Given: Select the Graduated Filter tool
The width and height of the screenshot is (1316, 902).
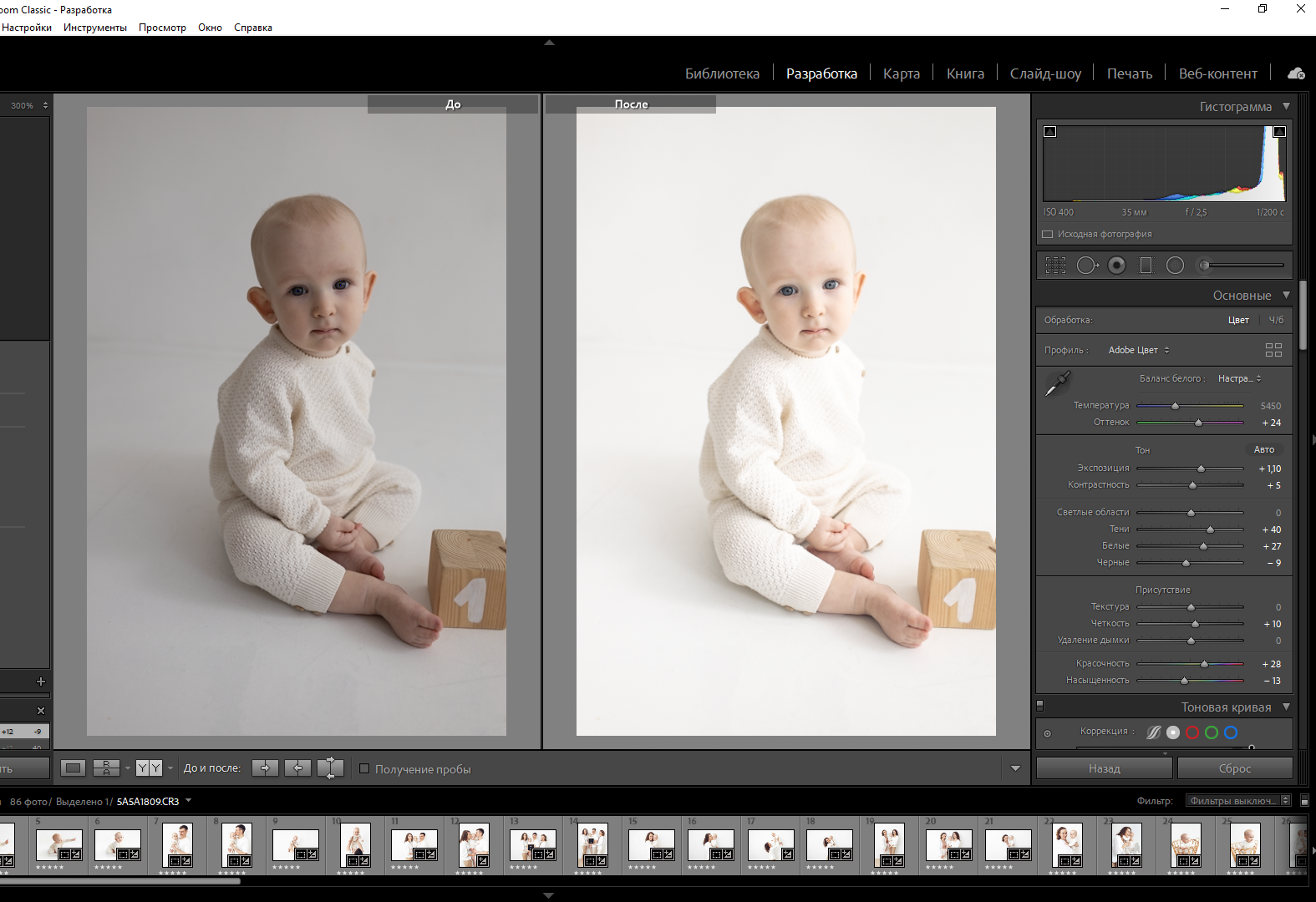Looking at the screenshot, I should point(1146,266).
